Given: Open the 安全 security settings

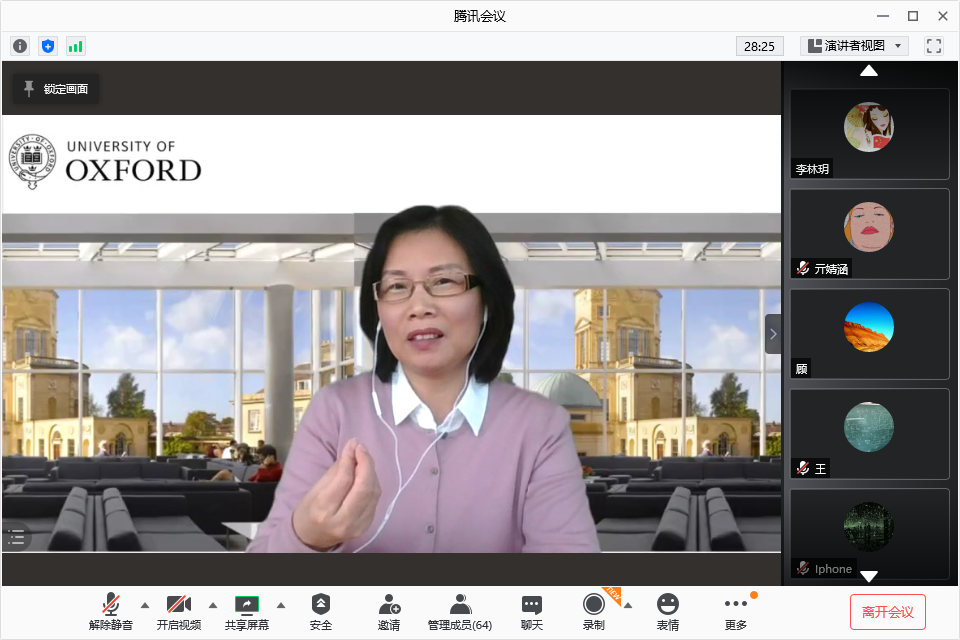Looking at the screenshot, I should (x=321, y=611).
